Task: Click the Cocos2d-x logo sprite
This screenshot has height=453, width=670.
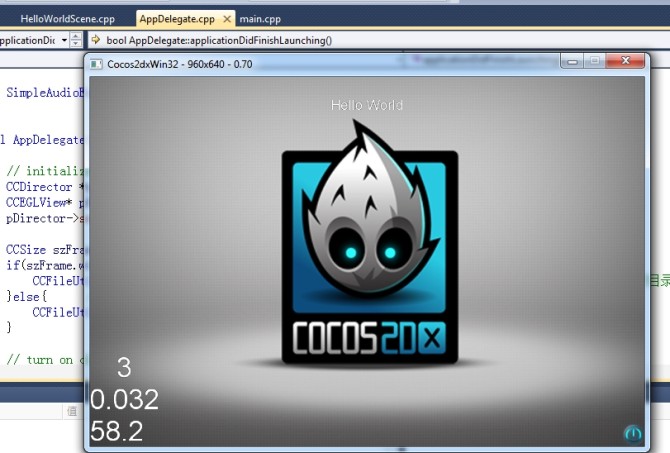Action: tap(370, 243)
